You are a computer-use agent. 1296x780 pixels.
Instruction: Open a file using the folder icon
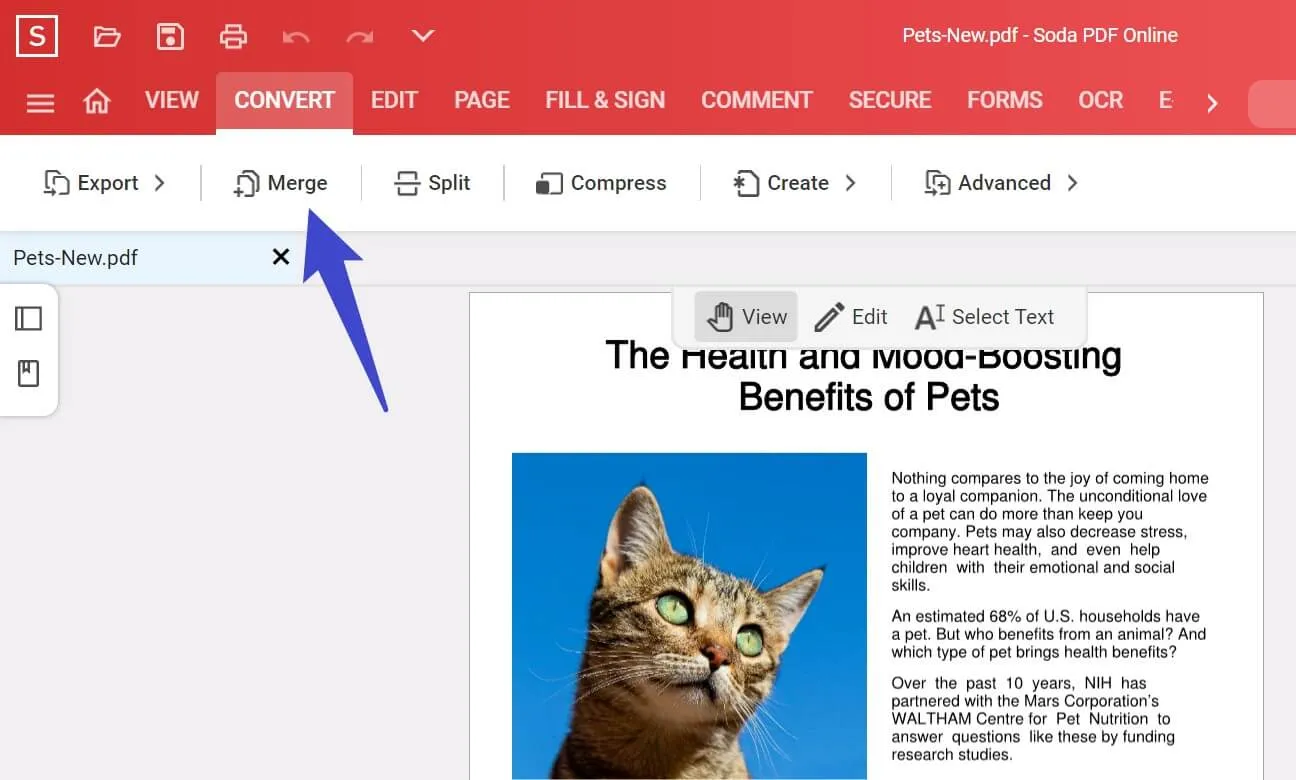(x=106, y=36)
